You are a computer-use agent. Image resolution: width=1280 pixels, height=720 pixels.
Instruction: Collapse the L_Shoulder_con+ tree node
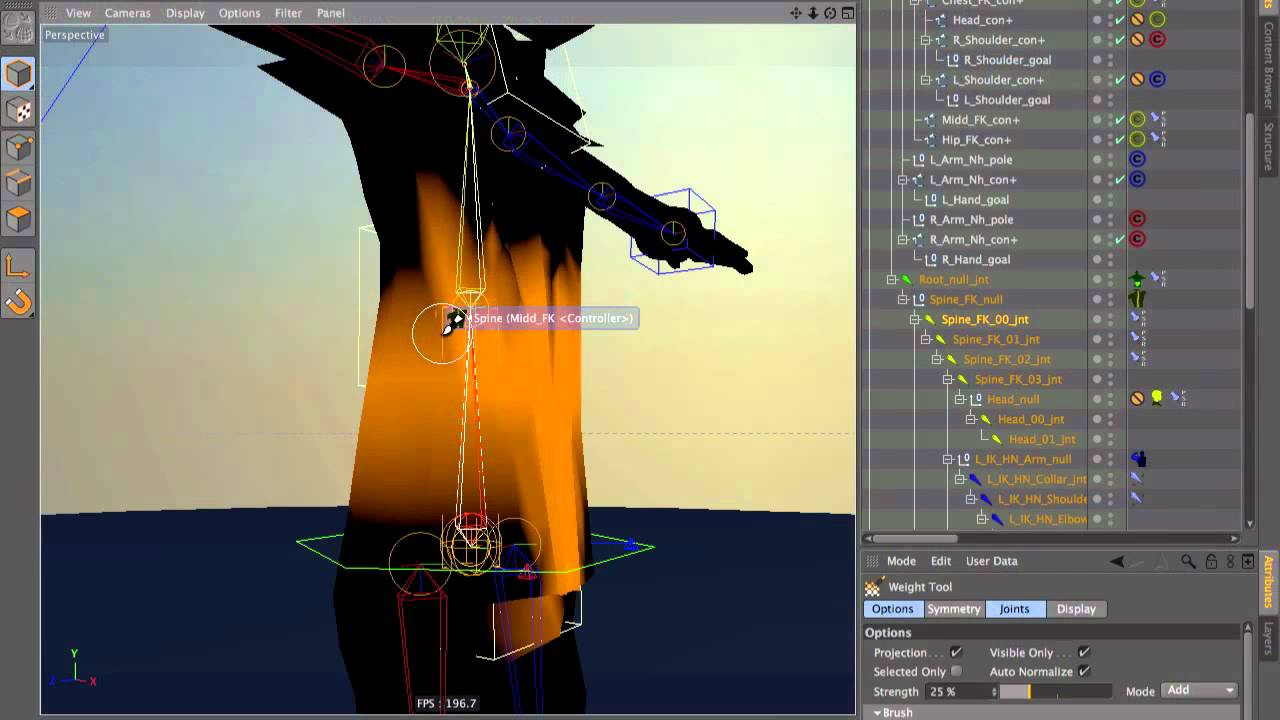[x=925, y=80]
